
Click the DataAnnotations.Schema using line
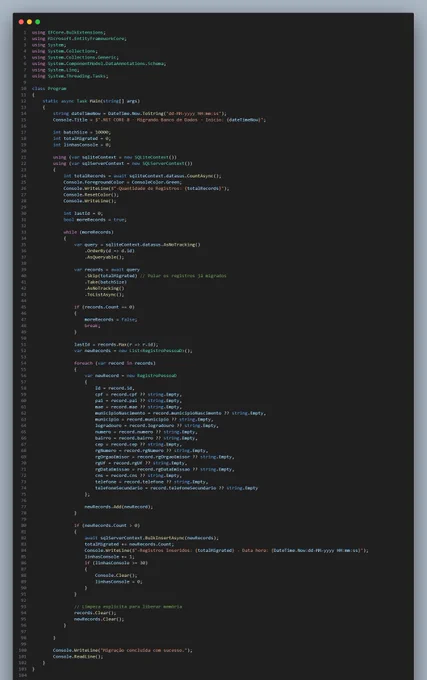click(99, 63)
